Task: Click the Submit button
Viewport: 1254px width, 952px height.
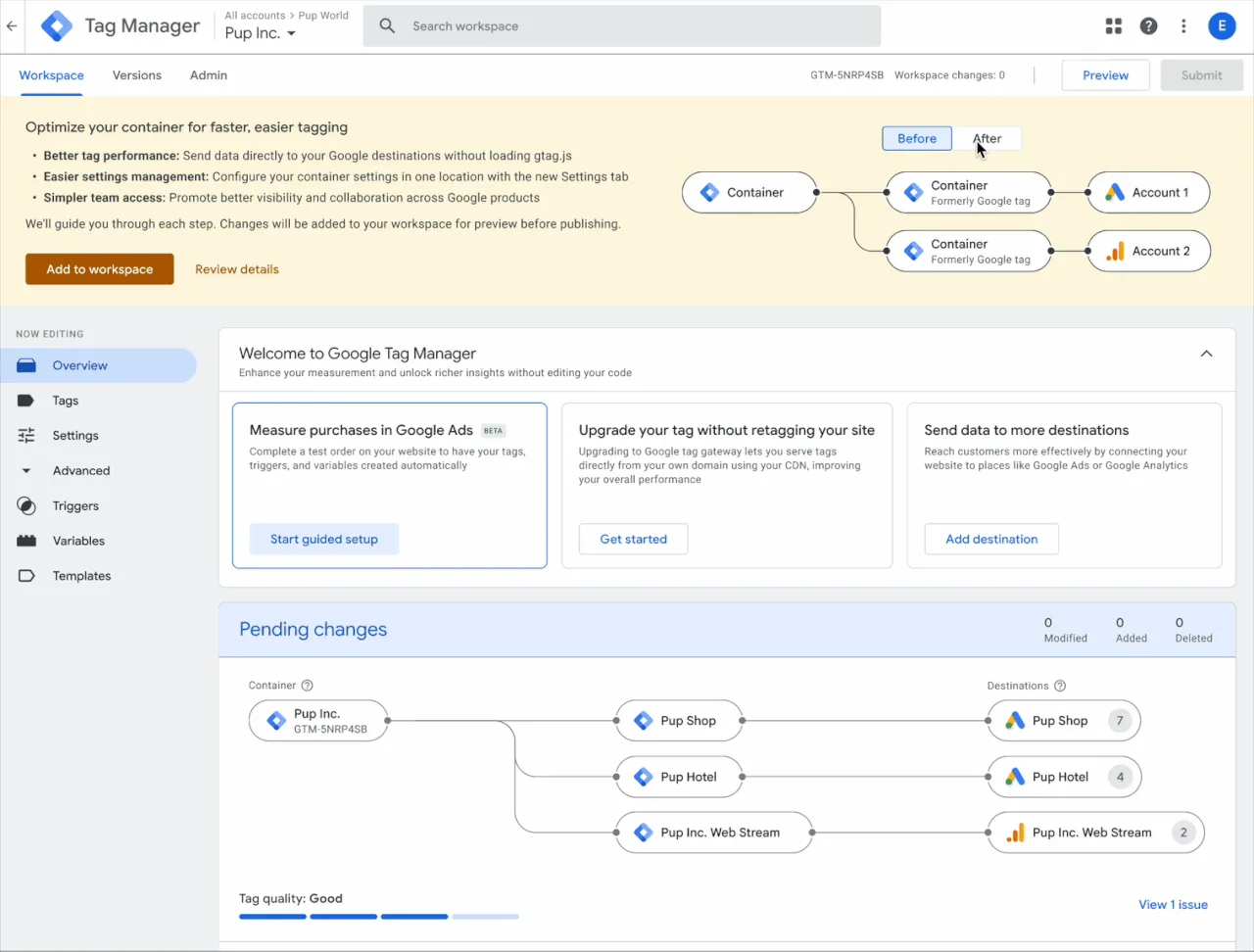Action: click(1201, 75)
